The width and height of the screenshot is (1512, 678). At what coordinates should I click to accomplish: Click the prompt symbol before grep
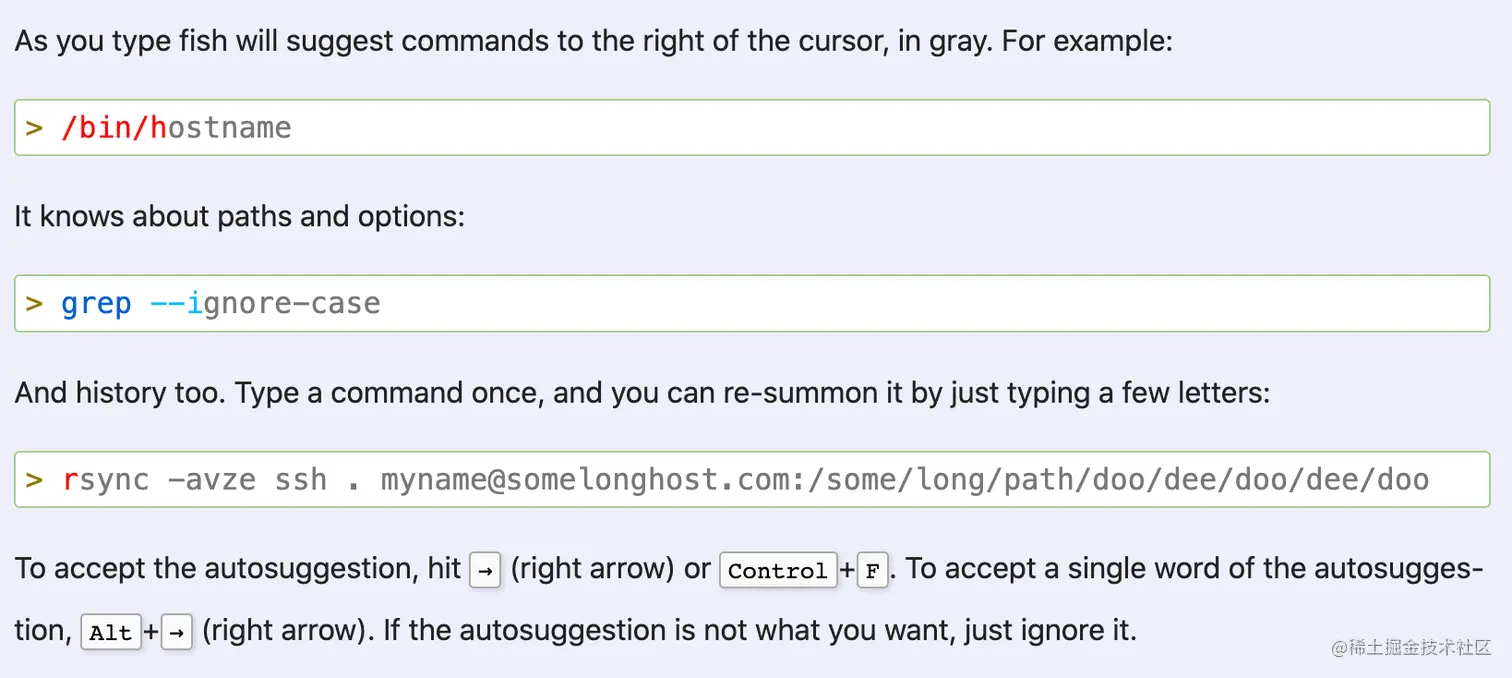pos(35,304)
